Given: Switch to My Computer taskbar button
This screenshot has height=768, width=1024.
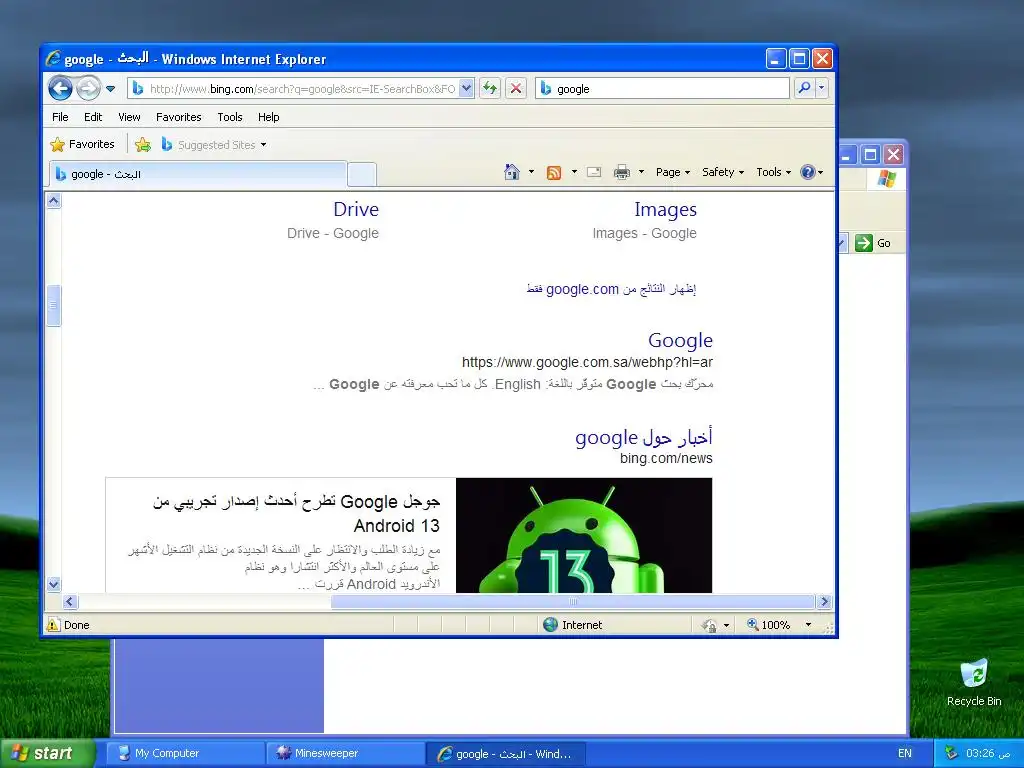Looking at the screenshot, I should [185, 753].
